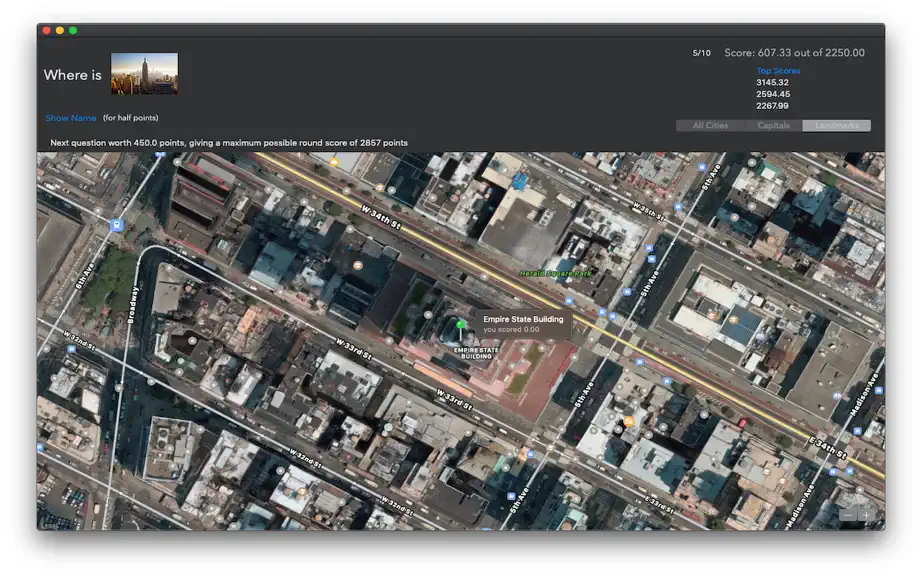Zoom in with the map plus button
Image resolution: width=922 pixels, height=576 pixels.
pyautogui.click(x=866, y=515)
